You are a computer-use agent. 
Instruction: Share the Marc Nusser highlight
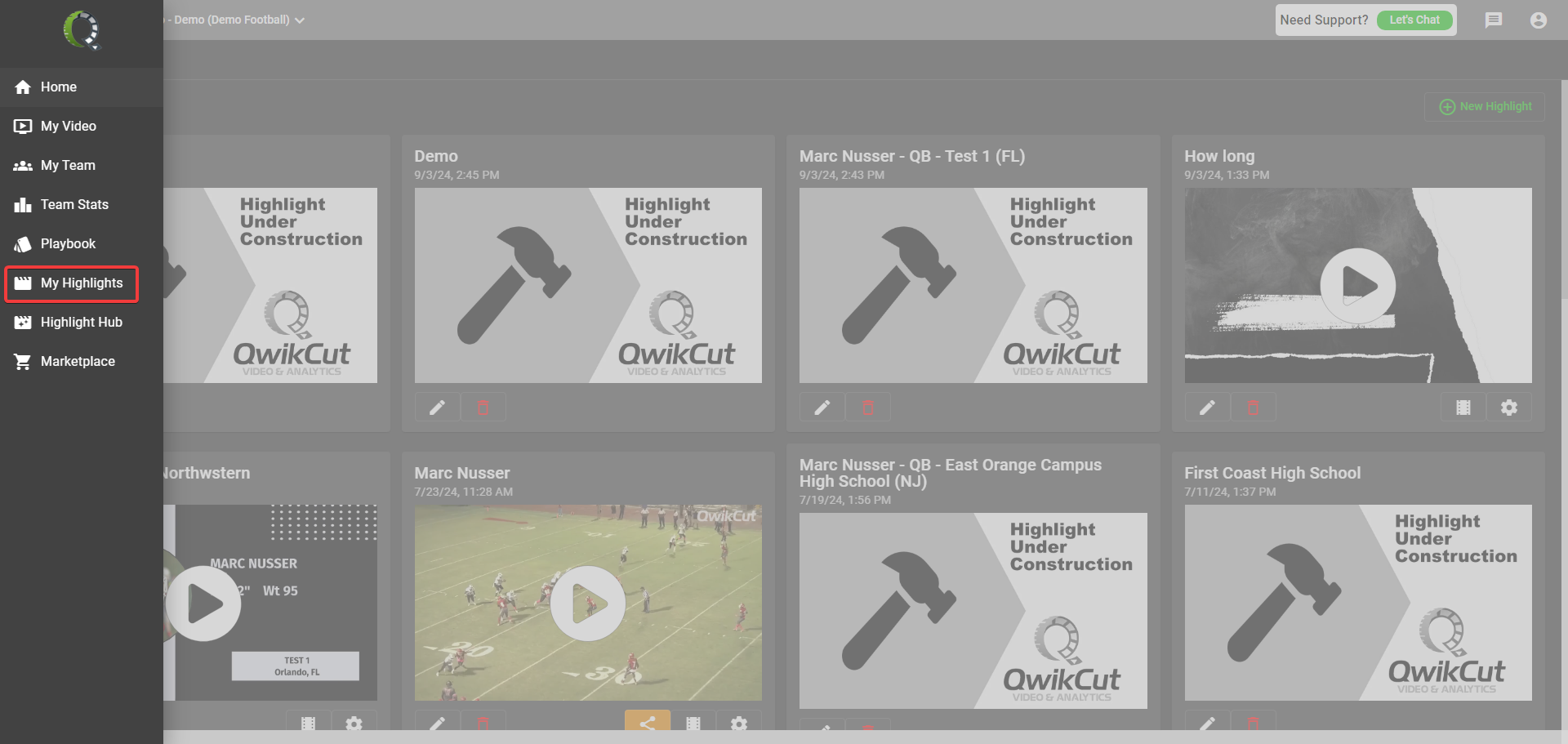(648, 722)
